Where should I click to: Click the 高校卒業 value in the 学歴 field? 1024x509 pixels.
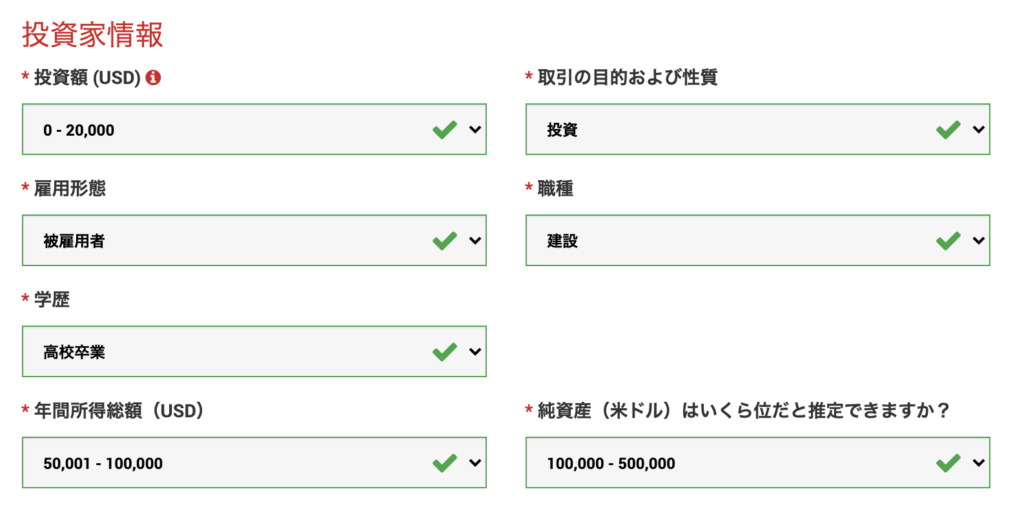pos(73,352)
